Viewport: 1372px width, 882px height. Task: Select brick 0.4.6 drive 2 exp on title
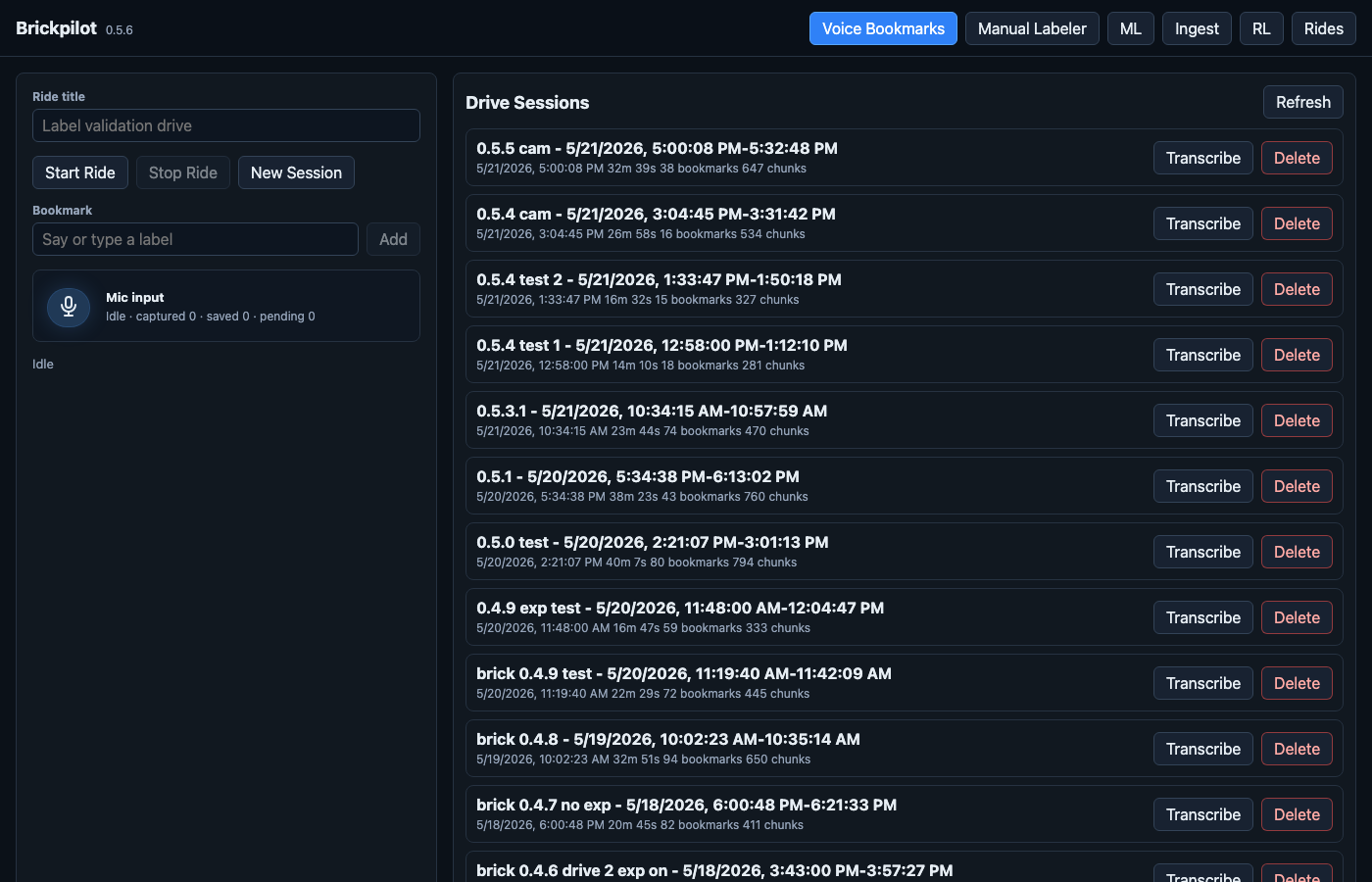pyautogui.click(x=714, y=870)
